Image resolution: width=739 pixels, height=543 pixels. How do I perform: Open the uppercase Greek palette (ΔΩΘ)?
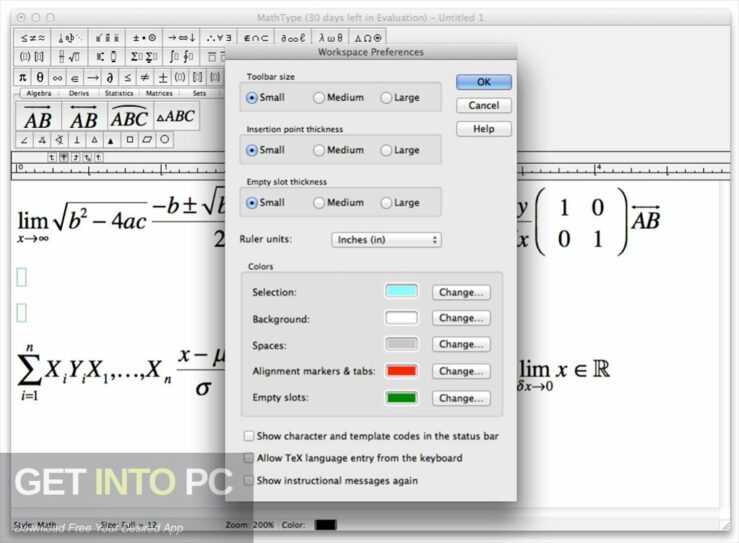[368, 38]
